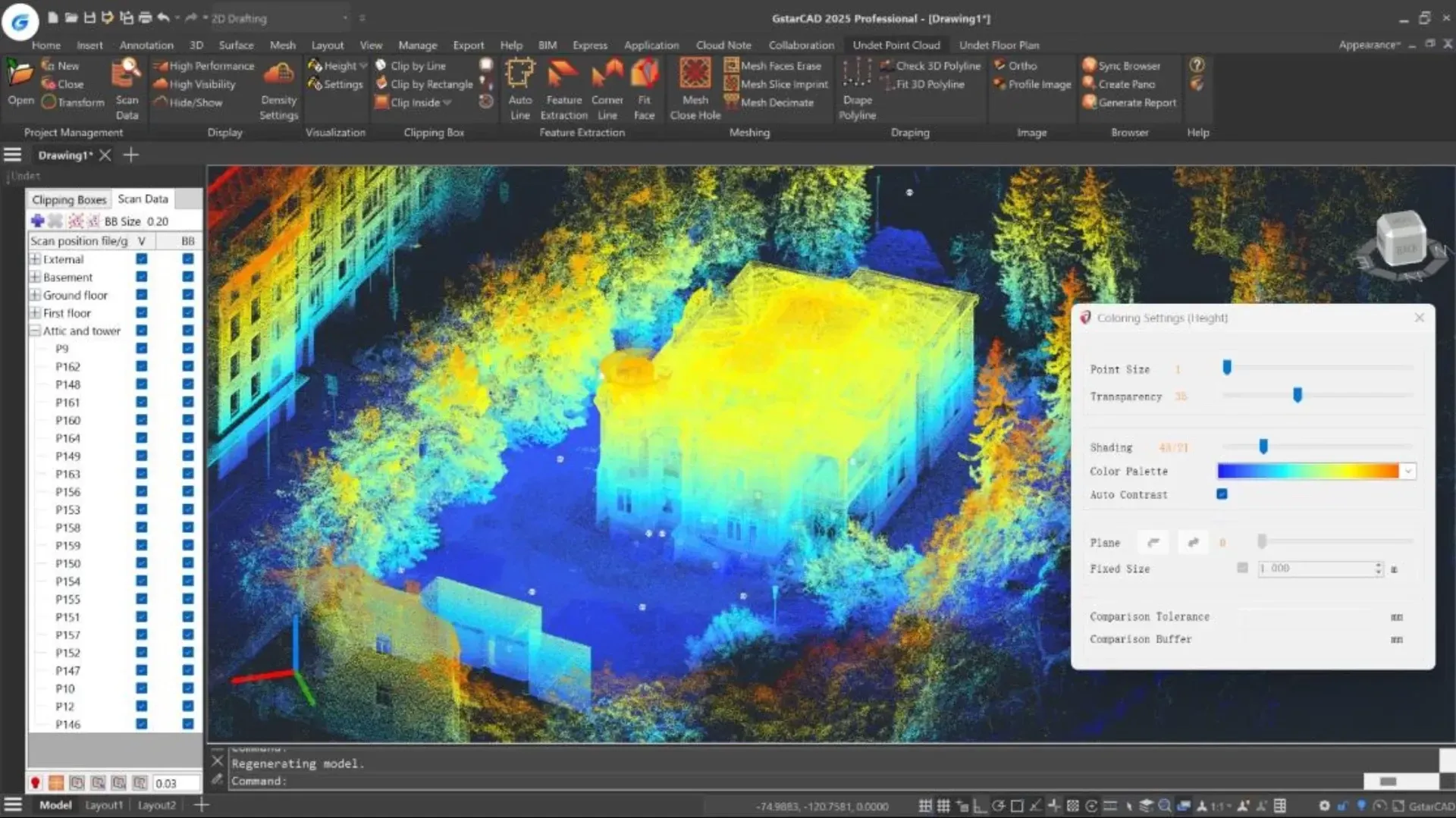Click the Generate Report icon

point(1090,102)
